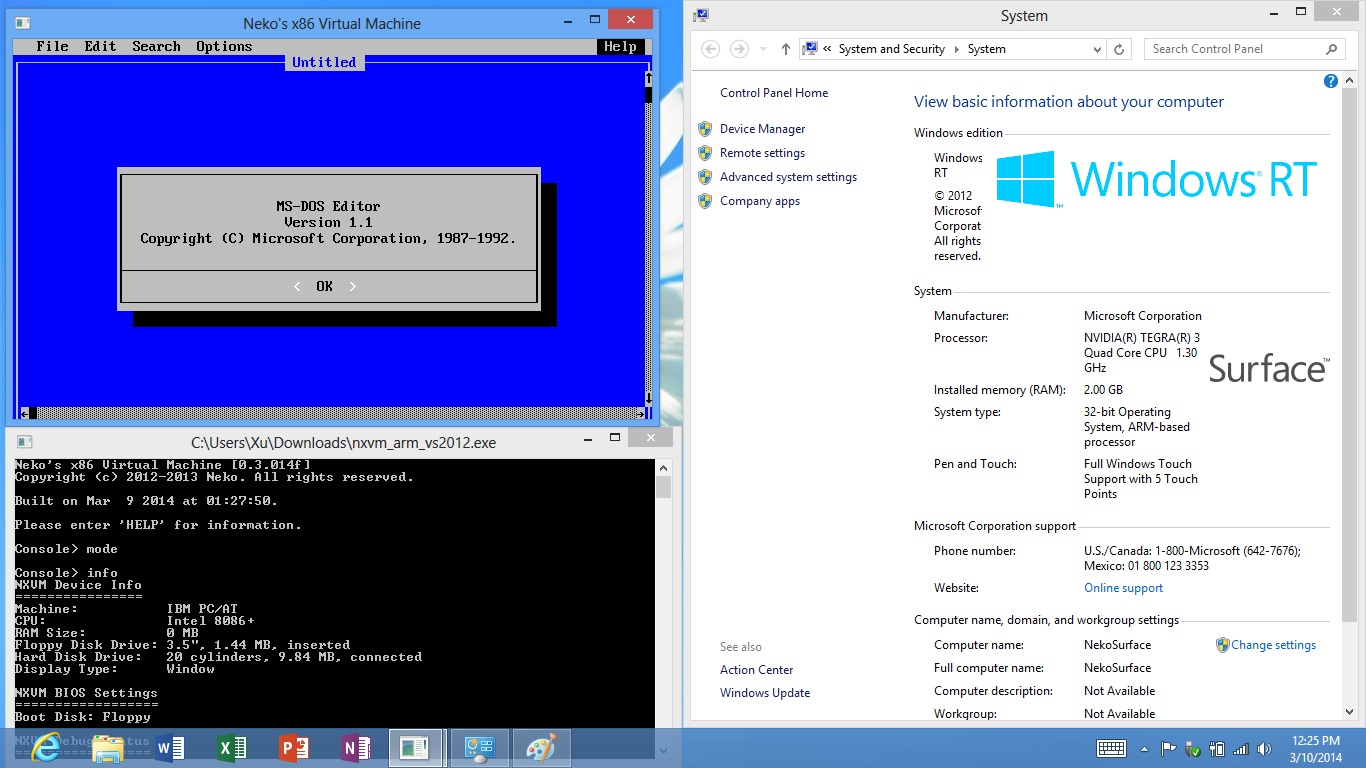
Task: Go forward in the System window
Action: point(739,49)
